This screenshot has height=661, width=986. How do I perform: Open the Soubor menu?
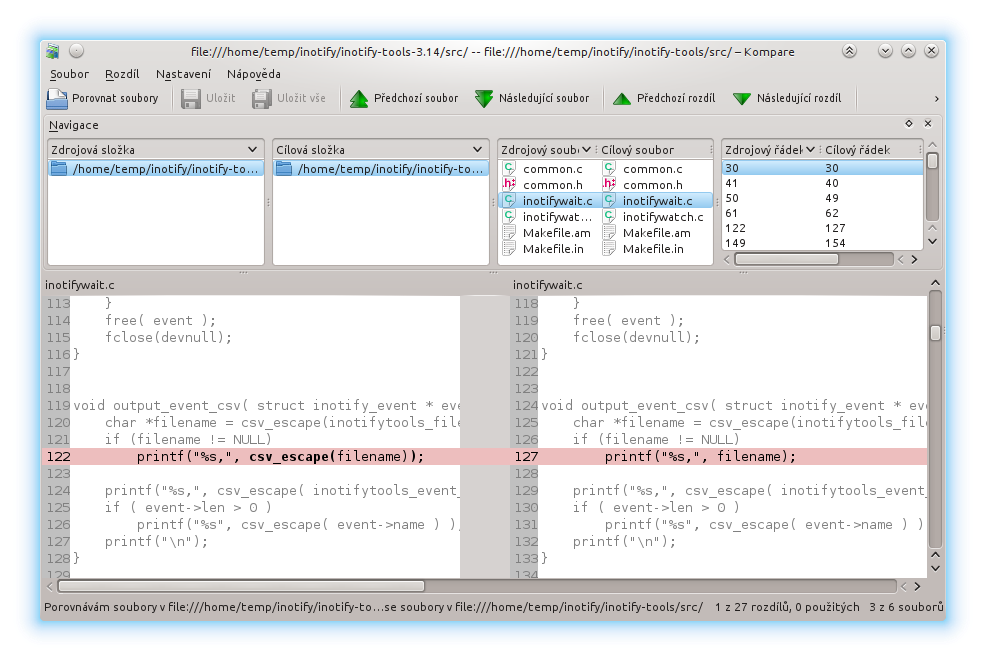pyautogui.click(x=69, y=74)
